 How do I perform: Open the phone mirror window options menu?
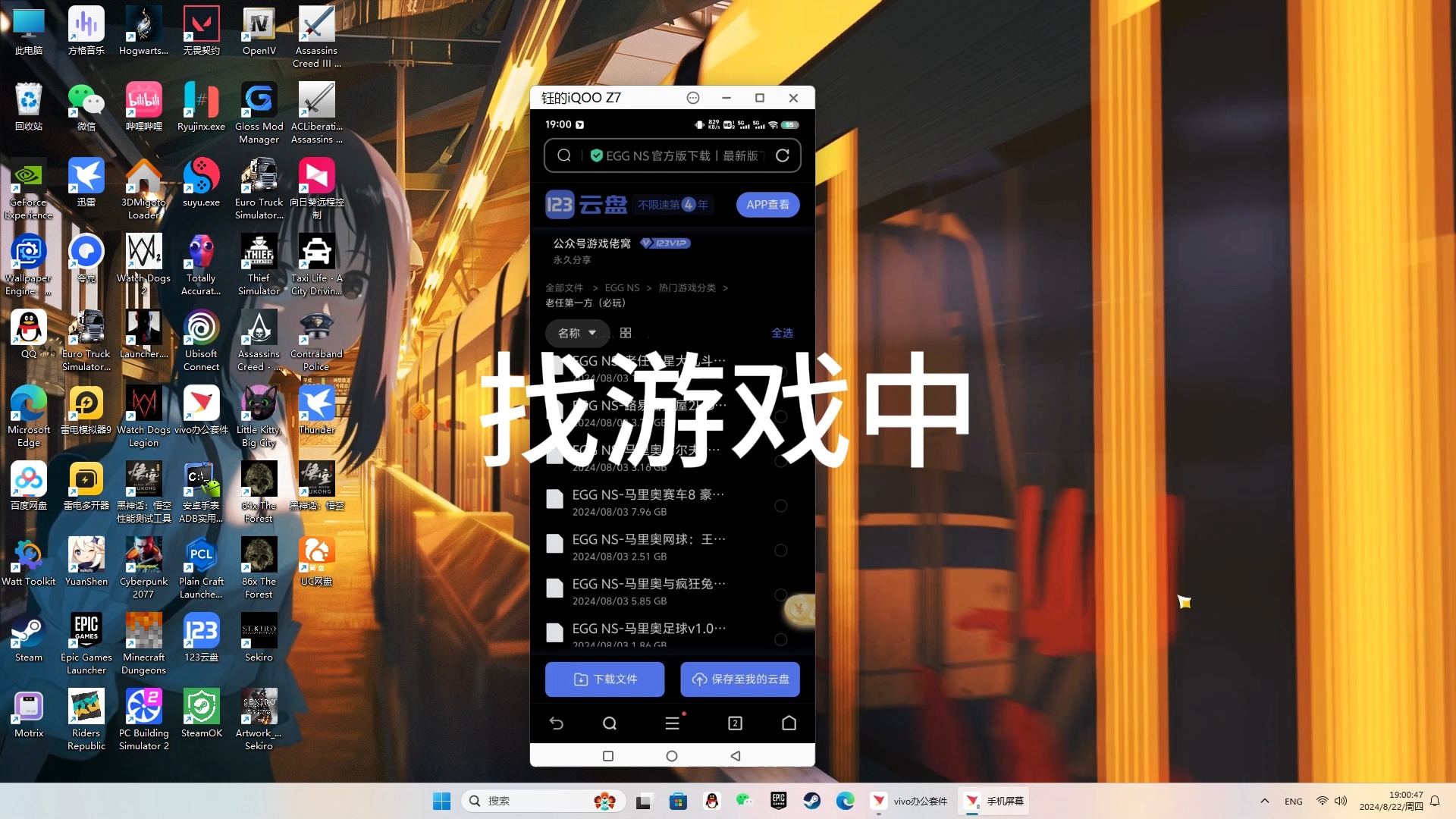tap(692, 98)
